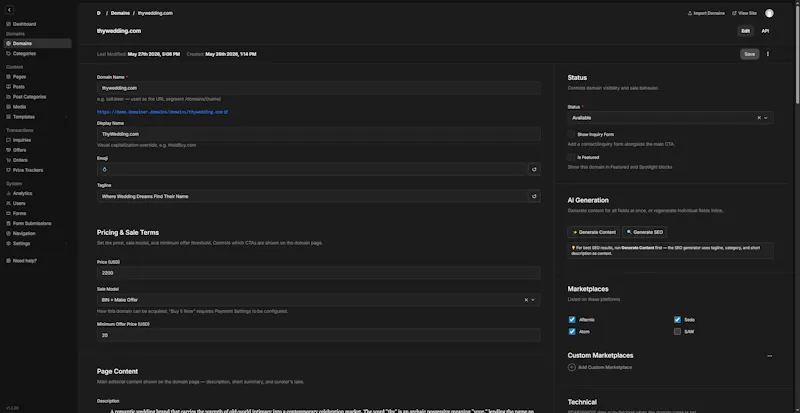Click the View Site link
The height and width of the screenshot is (413, 800).
[x=744, y=13]
